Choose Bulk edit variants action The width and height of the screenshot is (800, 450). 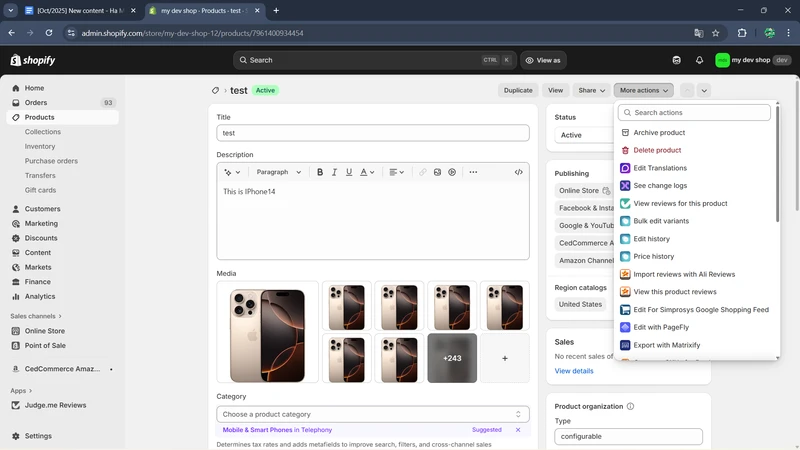coord(694,221)
